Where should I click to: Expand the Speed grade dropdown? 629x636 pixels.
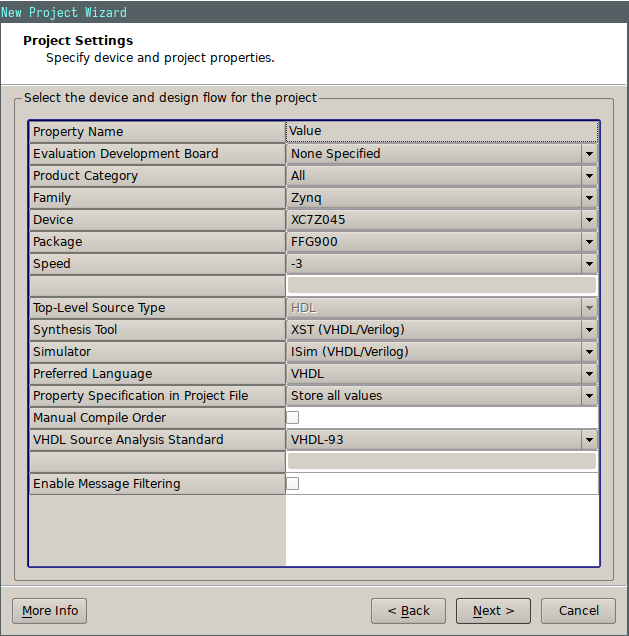point(442,264)
